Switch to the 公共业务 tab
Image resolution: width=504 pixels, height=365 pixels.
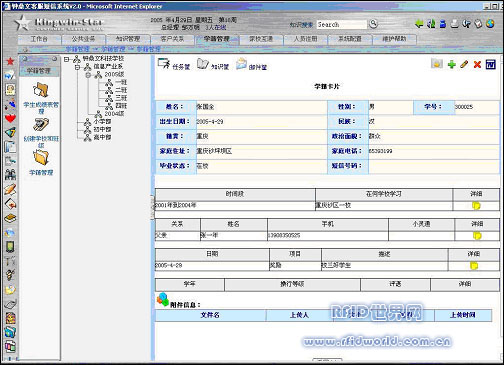pos(83,39)
